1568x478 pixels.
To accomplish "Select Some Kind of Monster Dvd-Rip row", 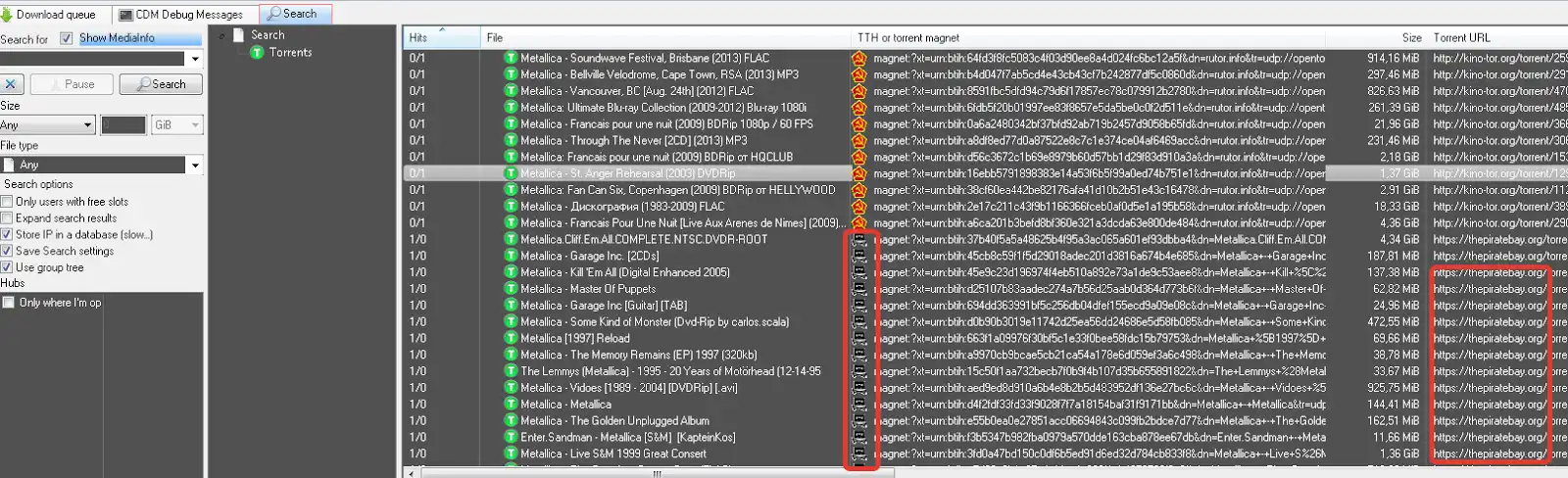I will click(x=985, y=321).
